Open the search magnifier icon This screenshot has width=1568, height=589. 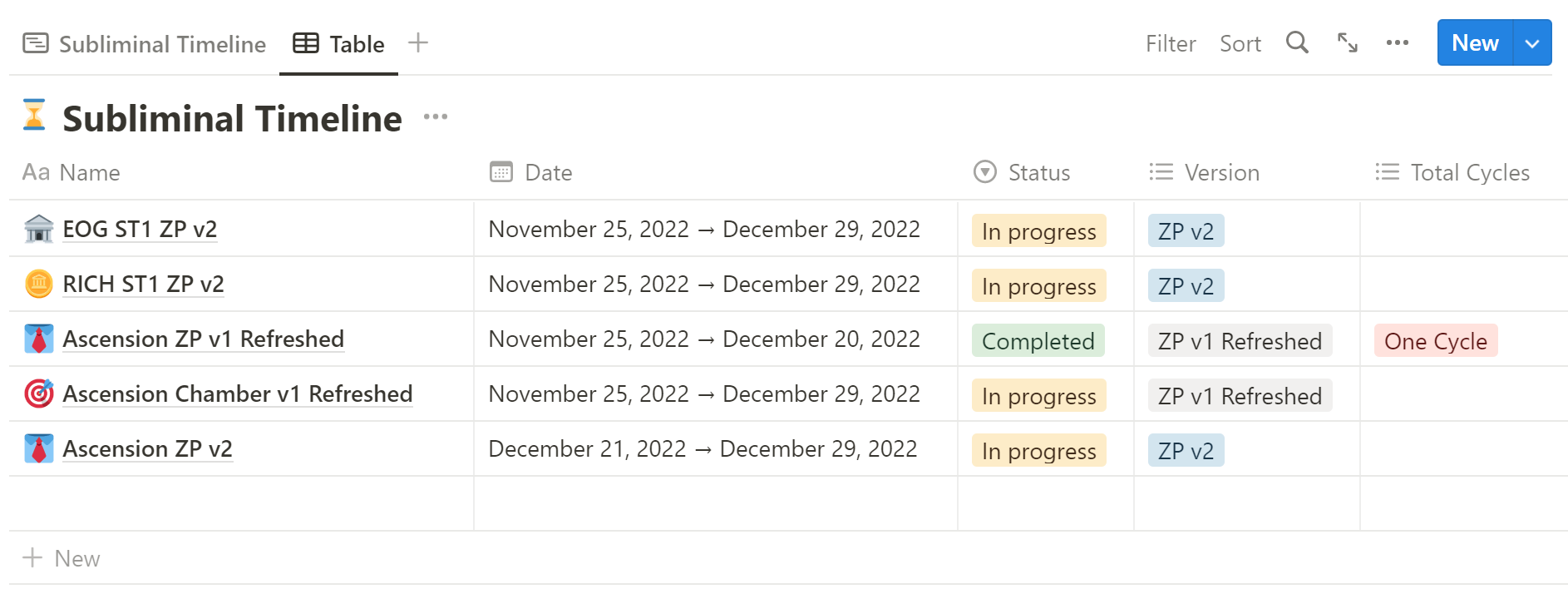tap(1297, 42)
